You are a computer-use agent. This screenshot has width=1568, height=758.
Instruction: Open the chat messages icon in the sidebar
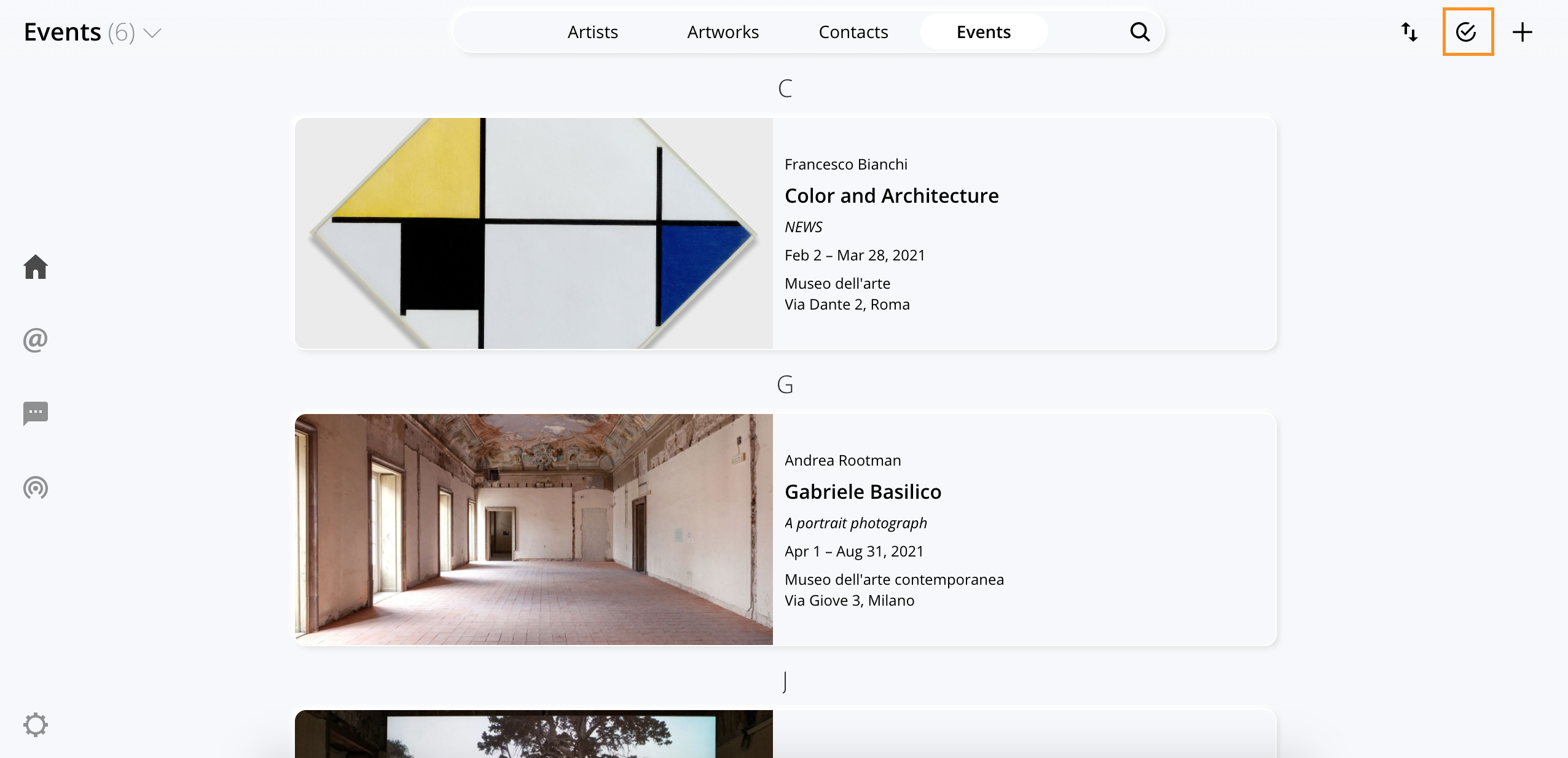coord(36,413)
